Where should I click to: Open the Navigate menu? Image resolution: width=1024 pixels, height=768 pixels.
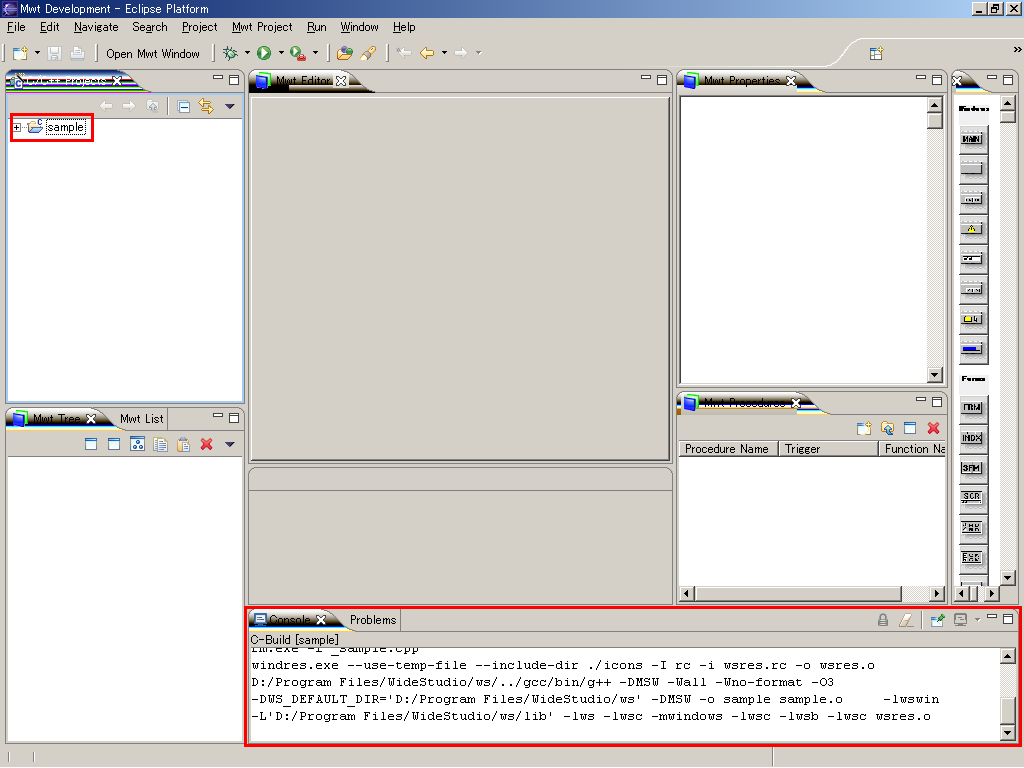(96, 27)
